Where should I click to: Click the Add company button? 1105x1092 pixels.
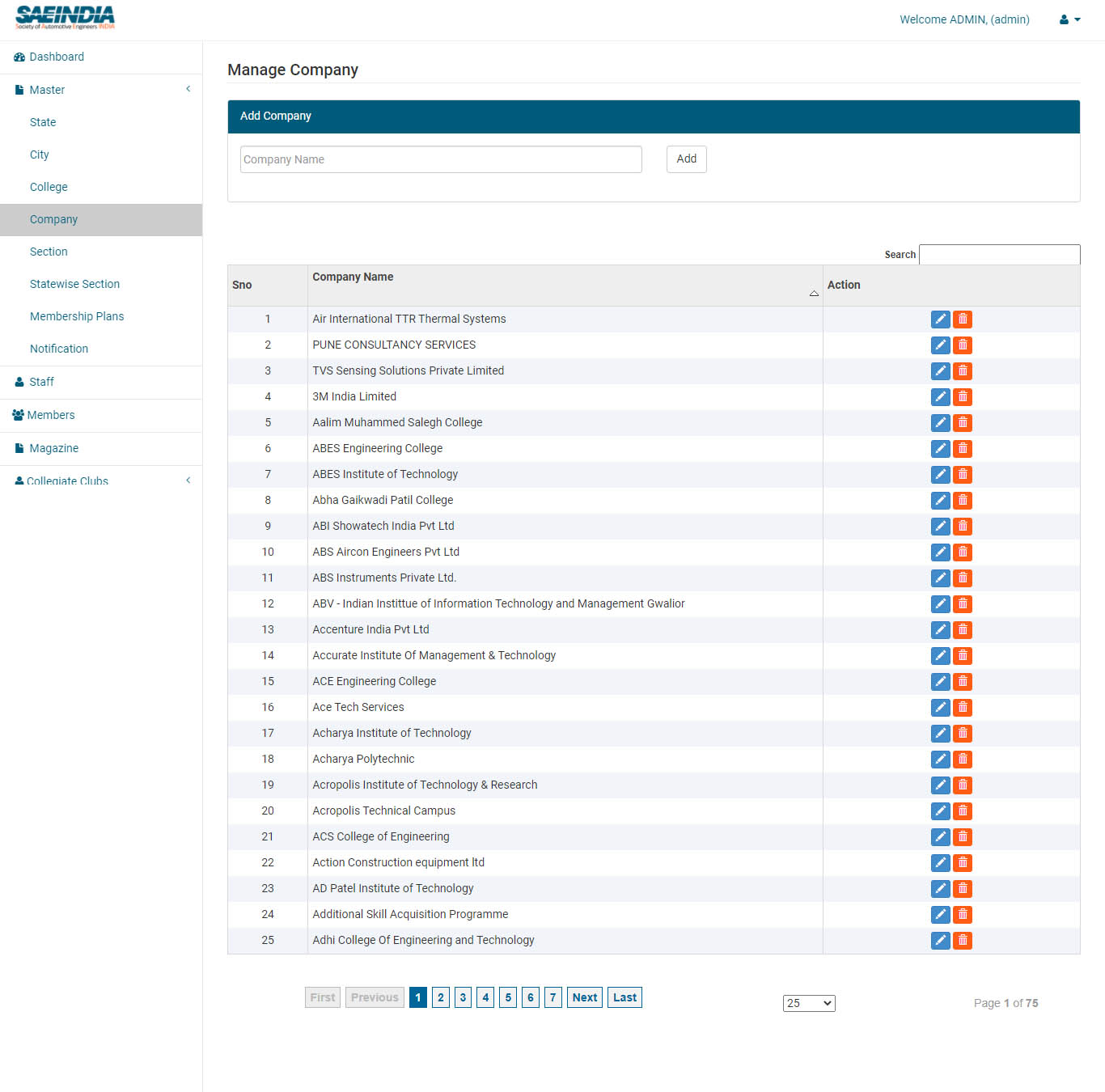[x=686, y=159]
